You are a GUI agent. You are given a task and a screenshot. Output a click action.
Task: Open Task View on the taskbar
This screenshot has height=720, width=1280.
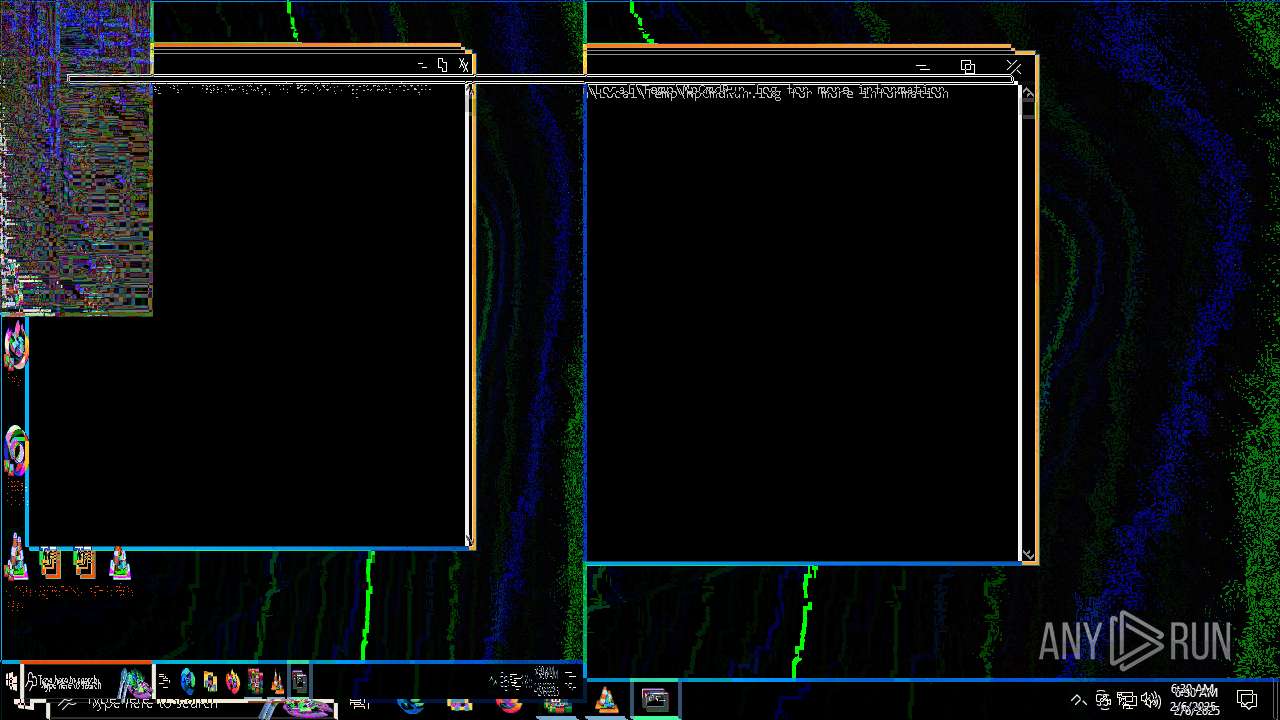pyautogui.click(x=360, y=704)
